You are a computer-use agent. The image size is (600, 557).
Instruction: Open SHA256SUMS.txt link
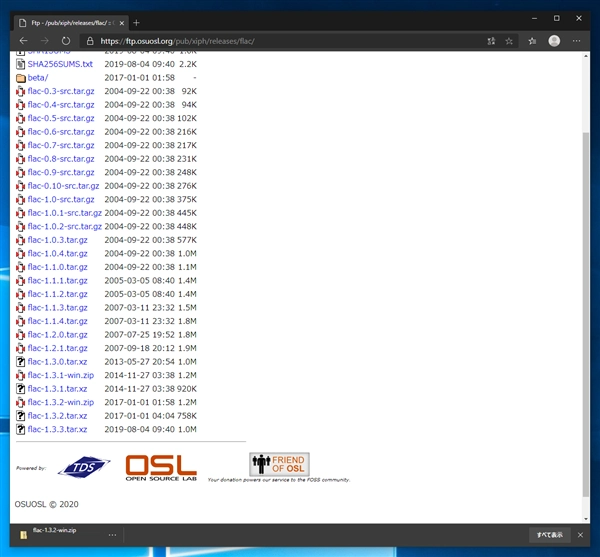[60, 64]
